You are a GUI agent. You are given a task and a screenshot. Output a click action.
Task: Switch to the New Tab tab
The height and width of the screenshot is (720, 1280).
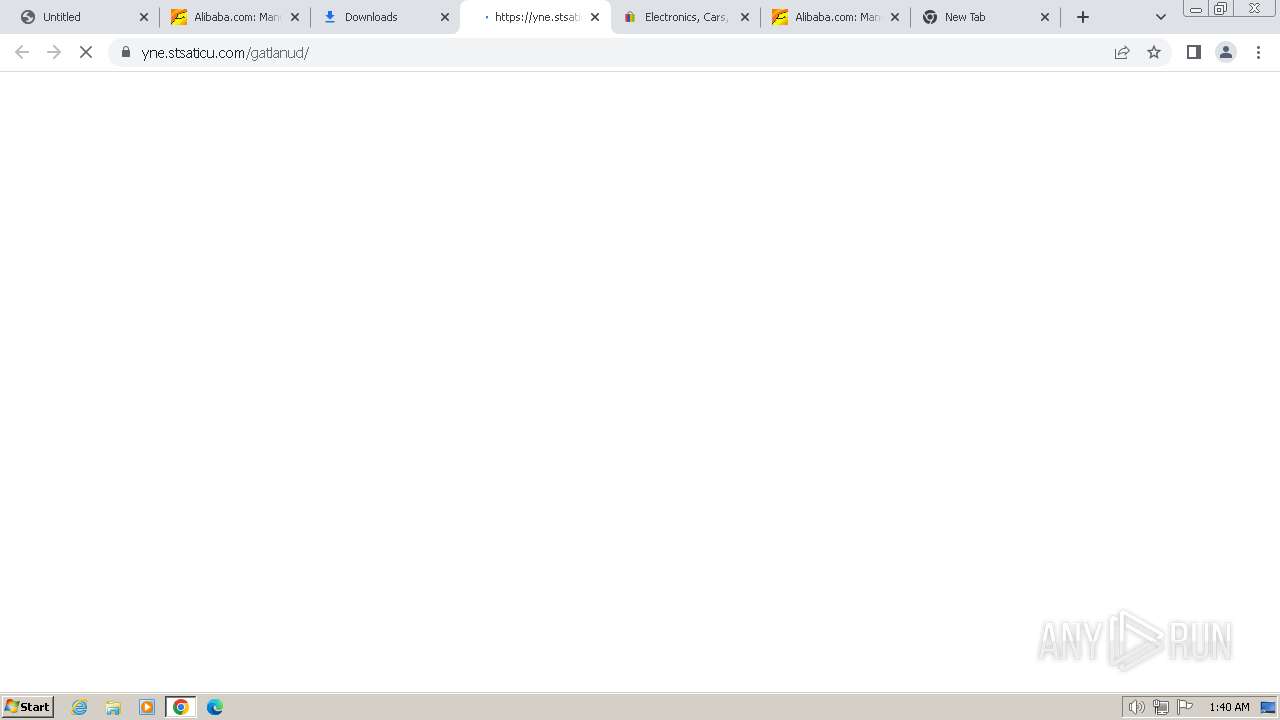985,17
